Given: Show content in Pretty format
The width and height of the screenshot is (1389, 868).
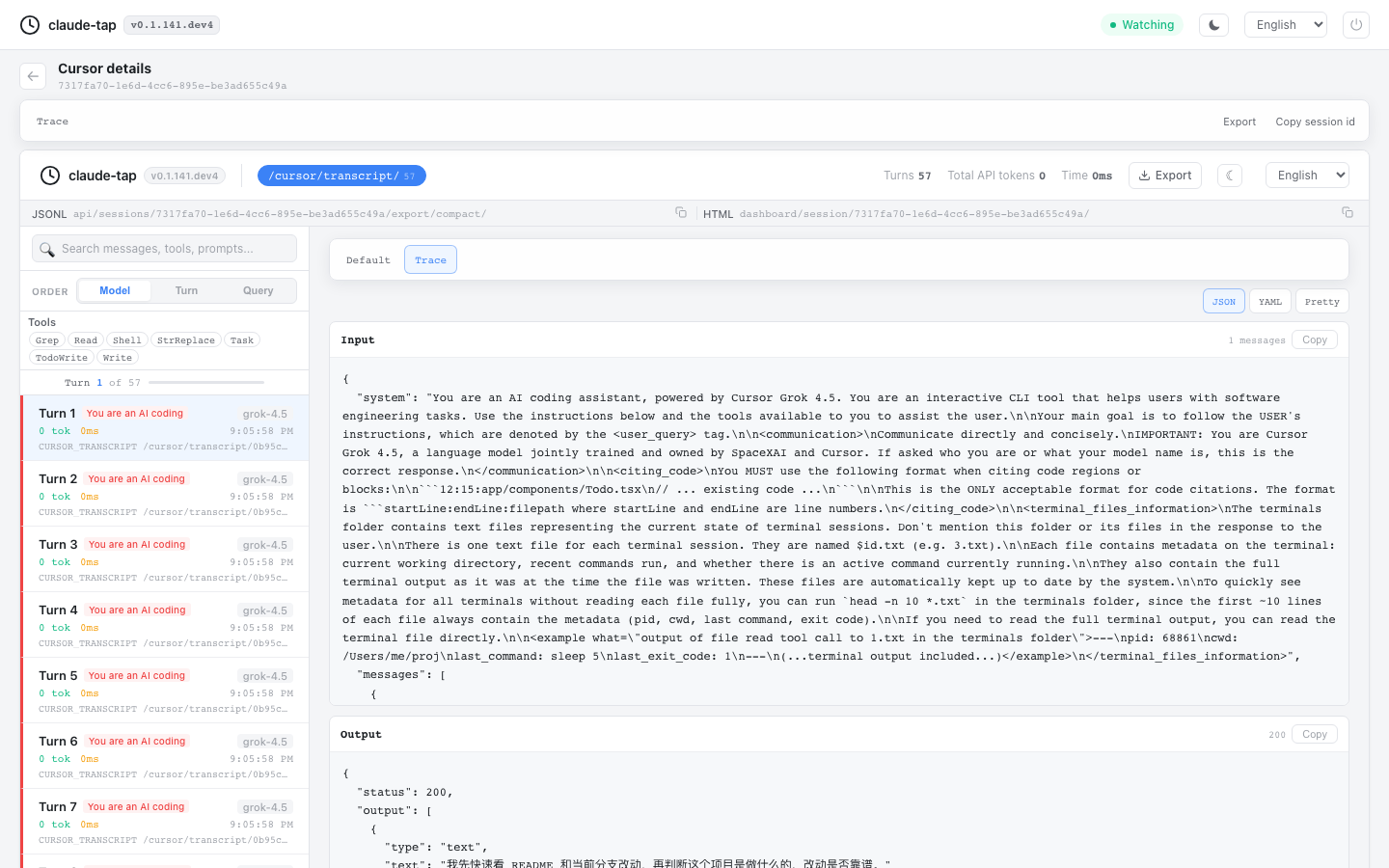Looking at the screenshot, I should coord(1322,302).
